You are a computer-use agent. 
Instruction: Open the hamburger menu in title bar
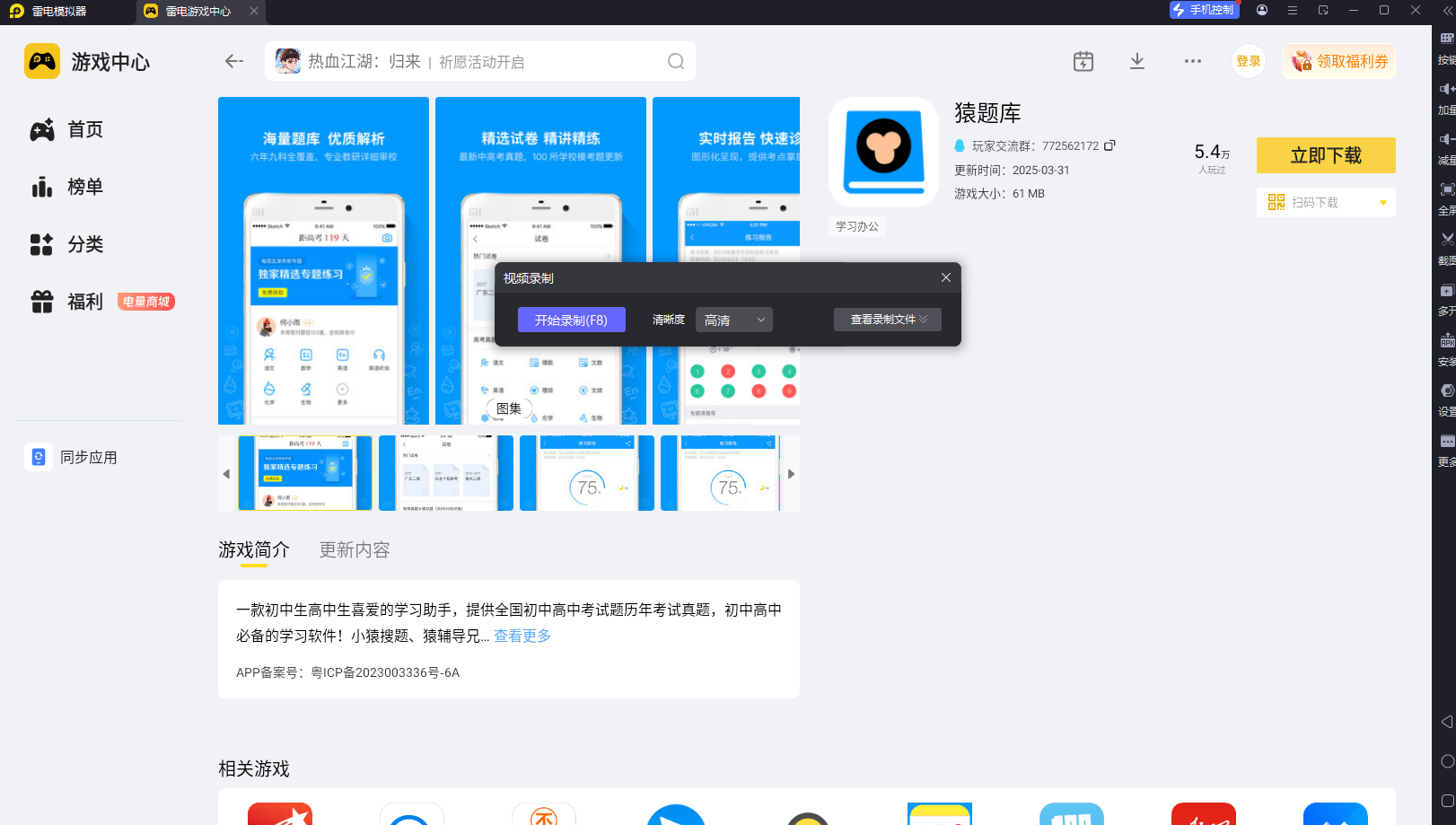1293,10
